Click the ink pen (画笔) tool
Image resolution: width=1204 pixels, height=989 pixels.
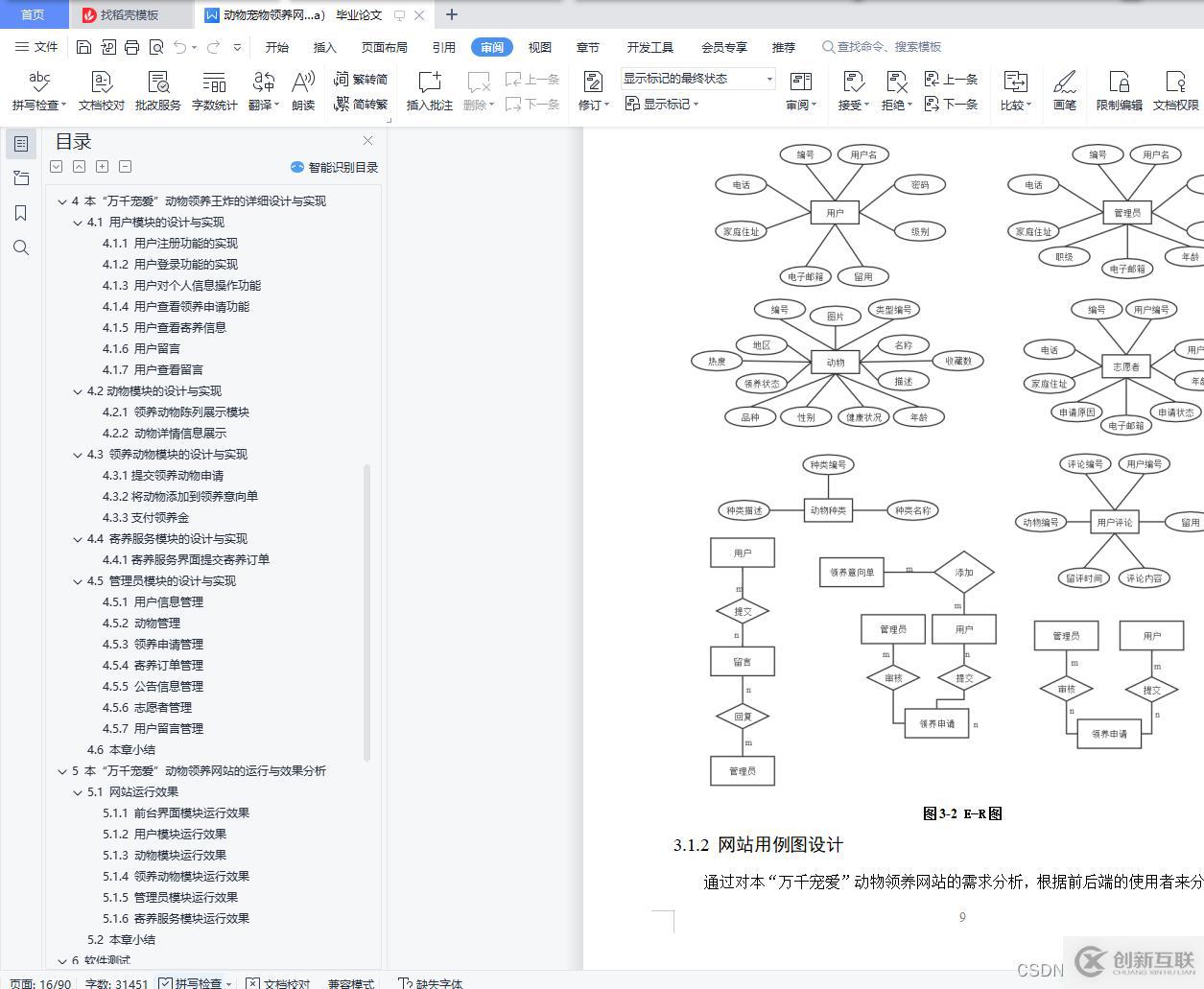(1064, 82)
